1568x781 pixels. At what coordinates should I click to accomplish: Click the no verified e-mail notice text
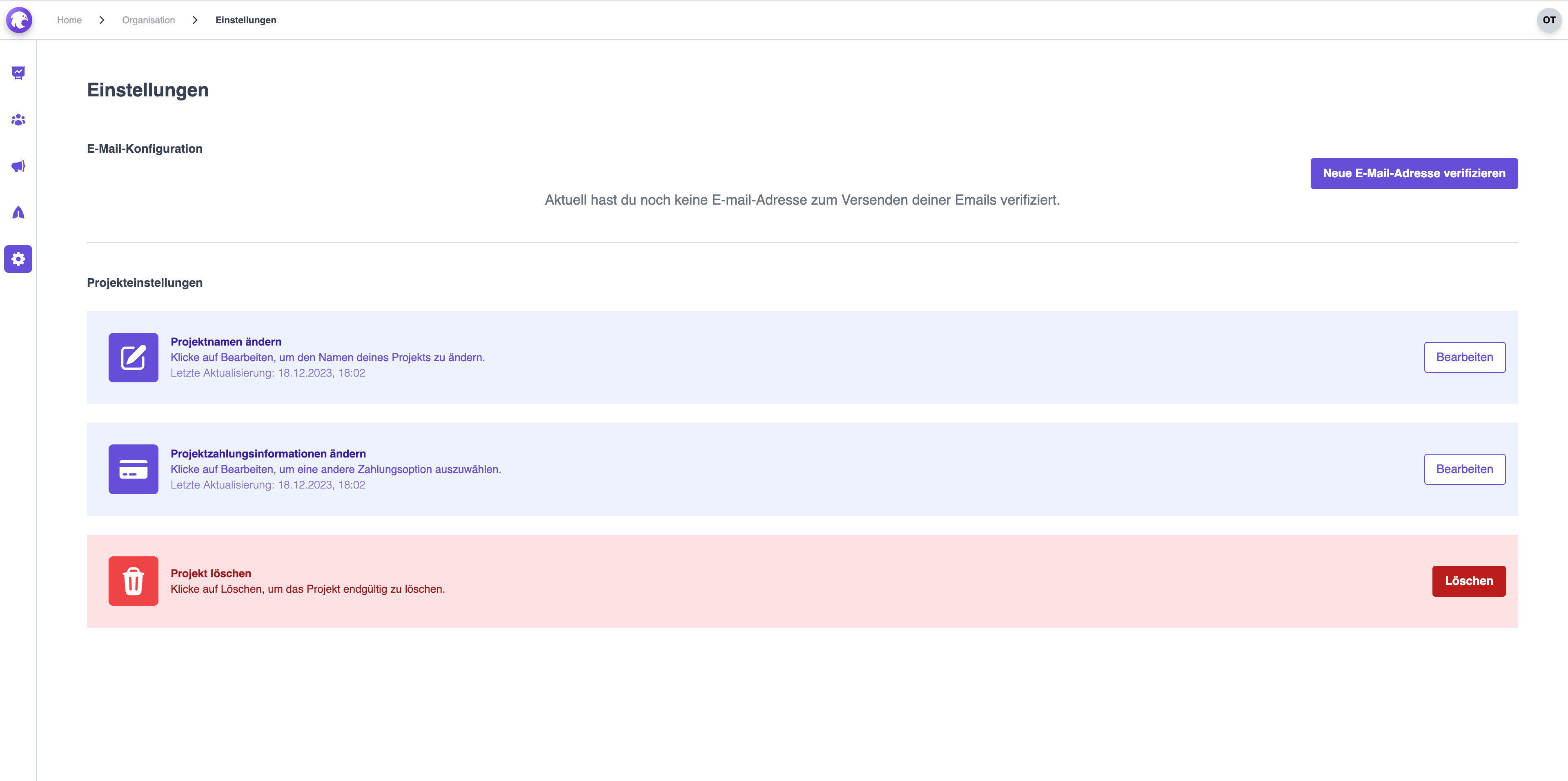802,200
